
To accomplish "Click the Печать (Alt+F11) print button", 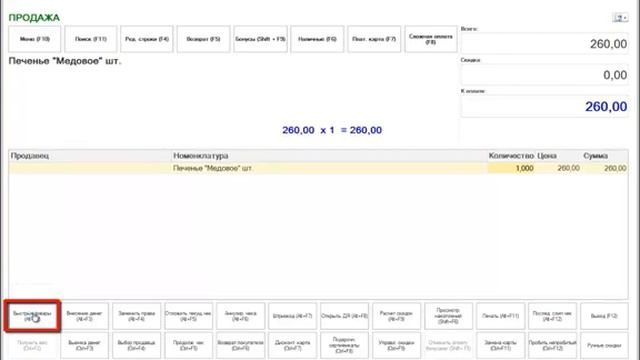I will click(500, 316).
